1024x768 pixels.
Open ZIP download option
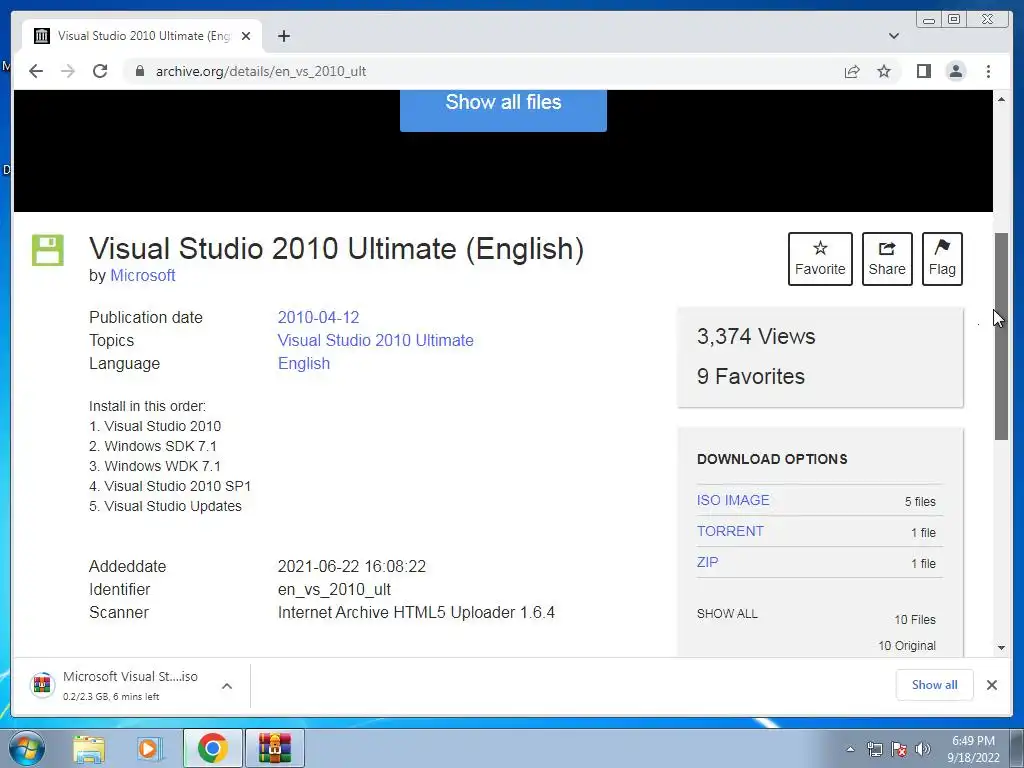707,562
